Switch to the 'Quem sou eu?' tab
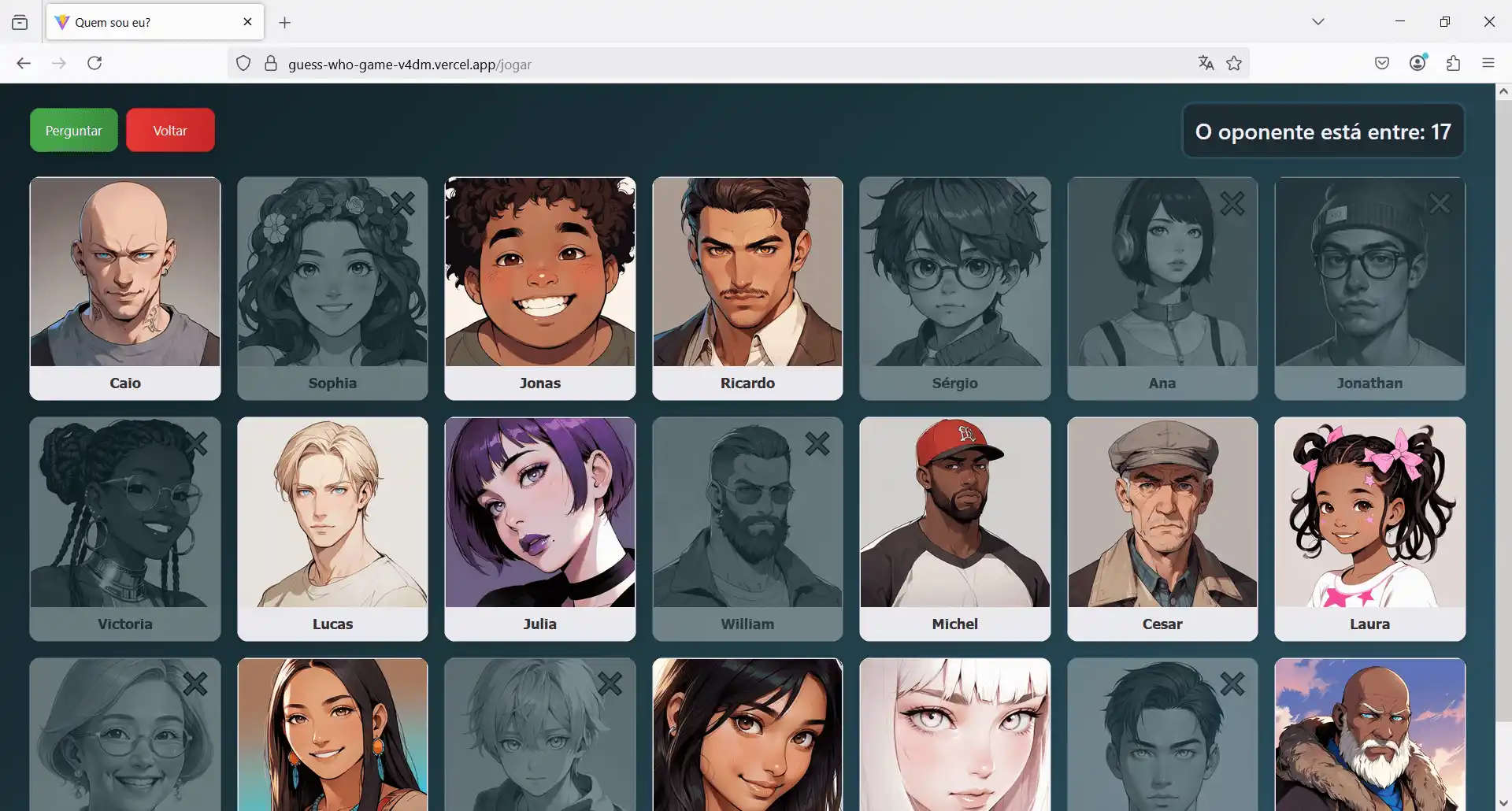This screenshot has width=1512, height=811. (156, 22)
